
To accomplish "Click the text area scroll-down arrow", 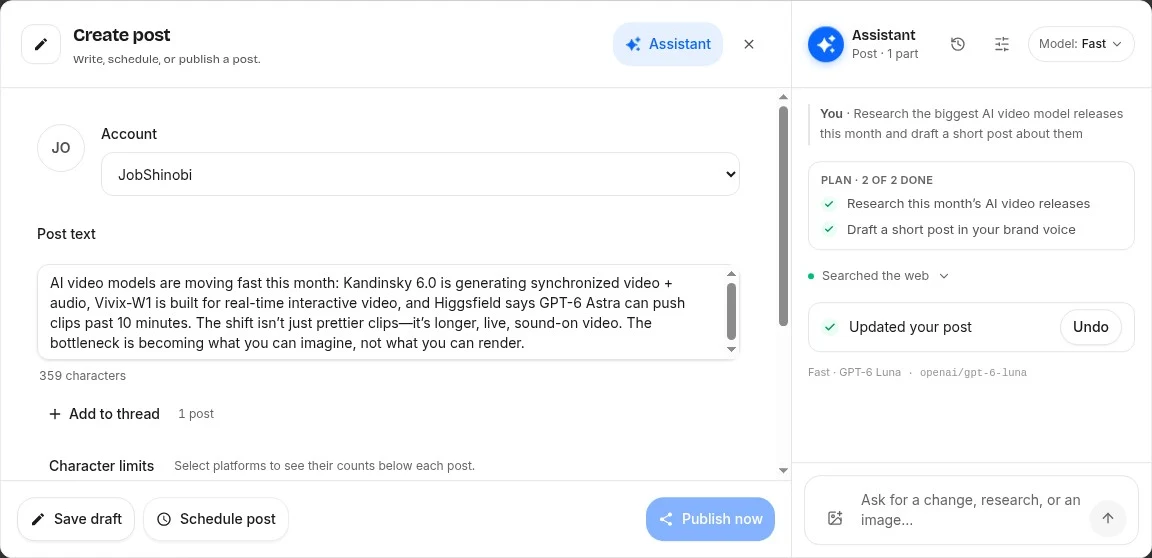I will pos(731,349).
